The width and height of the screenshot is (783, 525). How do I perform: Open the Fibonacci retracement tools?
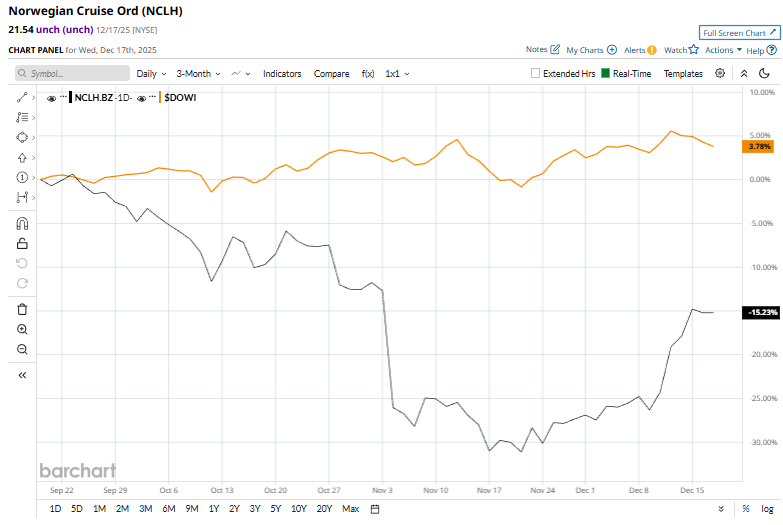22,117
